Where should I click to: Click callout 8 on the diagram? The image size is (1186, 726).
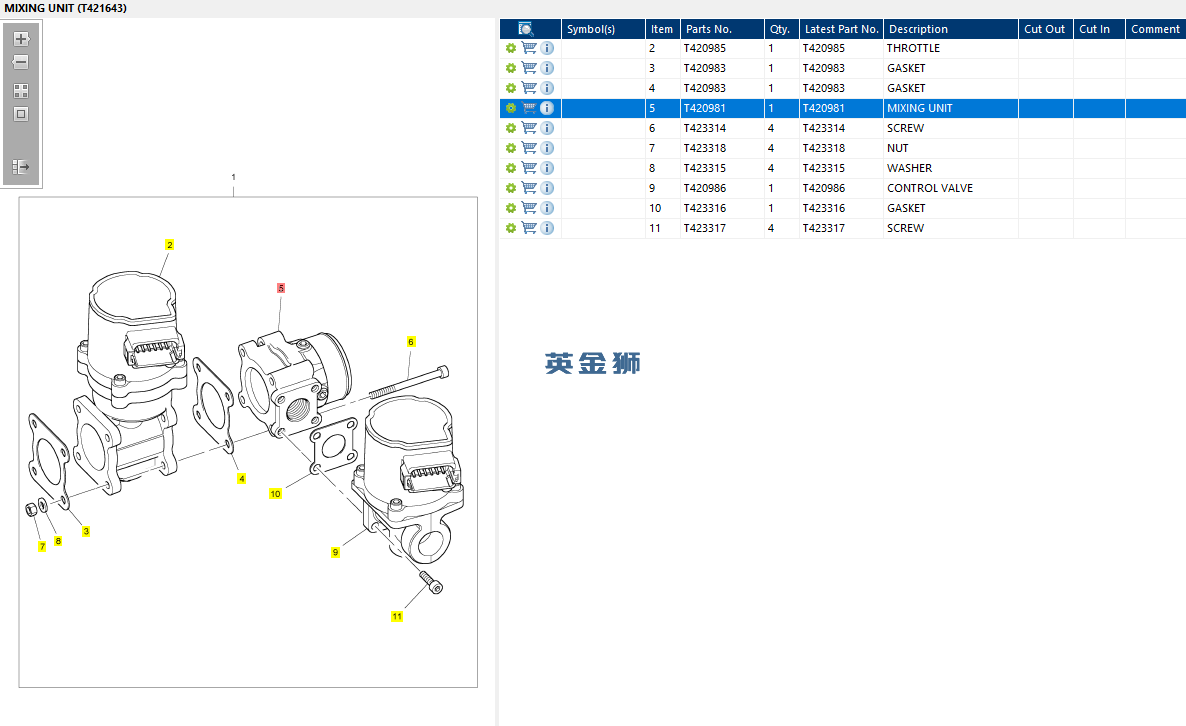(x=58, y=541)
